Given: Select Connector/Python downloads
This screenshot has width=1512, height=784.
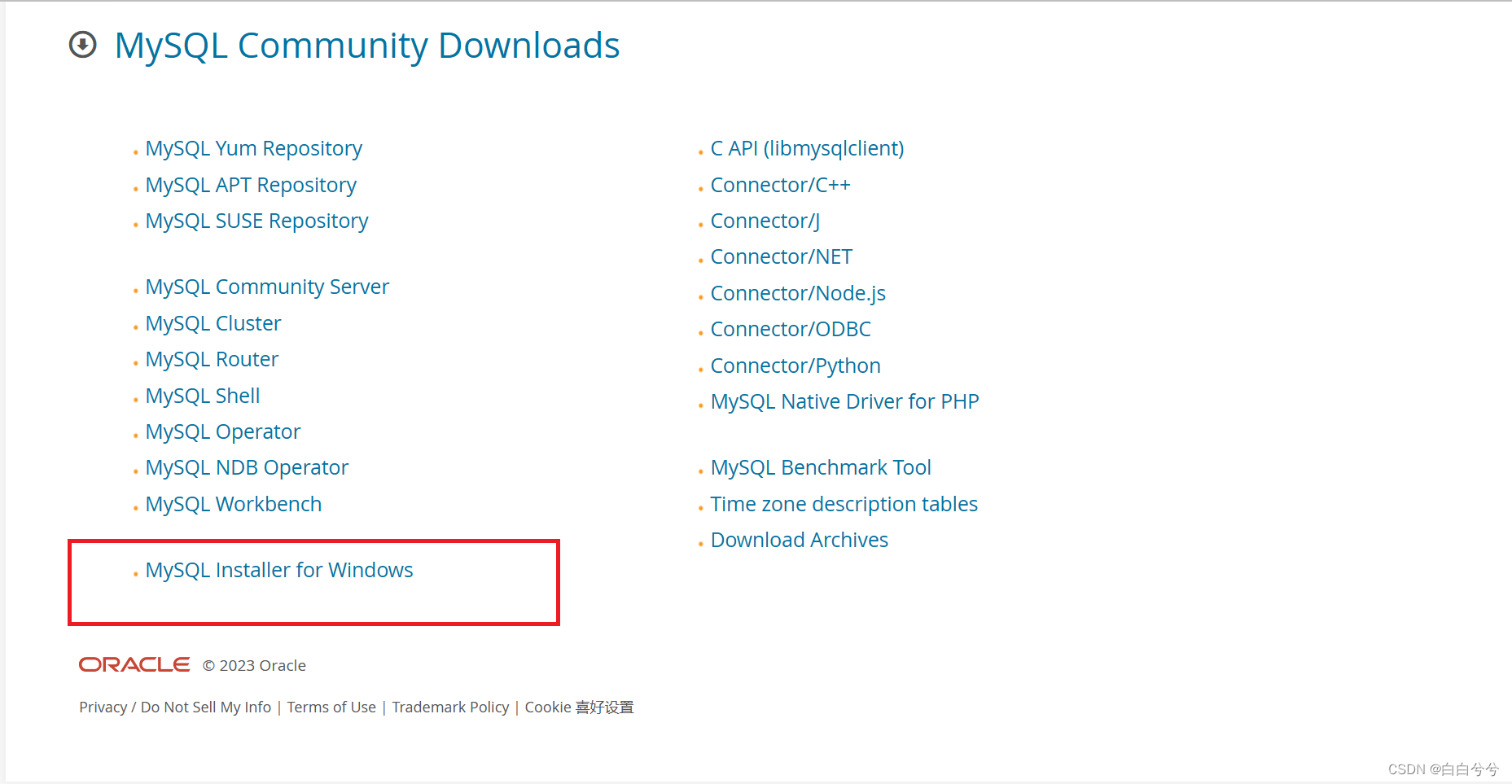Looking at the screenshot, I should (795, 366).
